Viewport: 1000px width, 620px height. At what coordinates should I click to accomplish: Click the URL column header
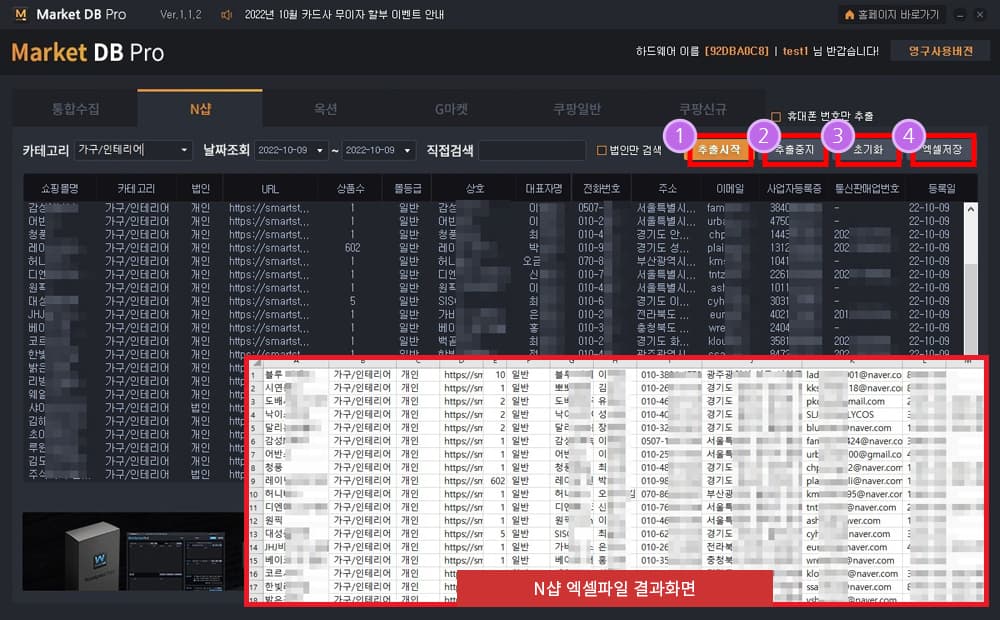270,189
